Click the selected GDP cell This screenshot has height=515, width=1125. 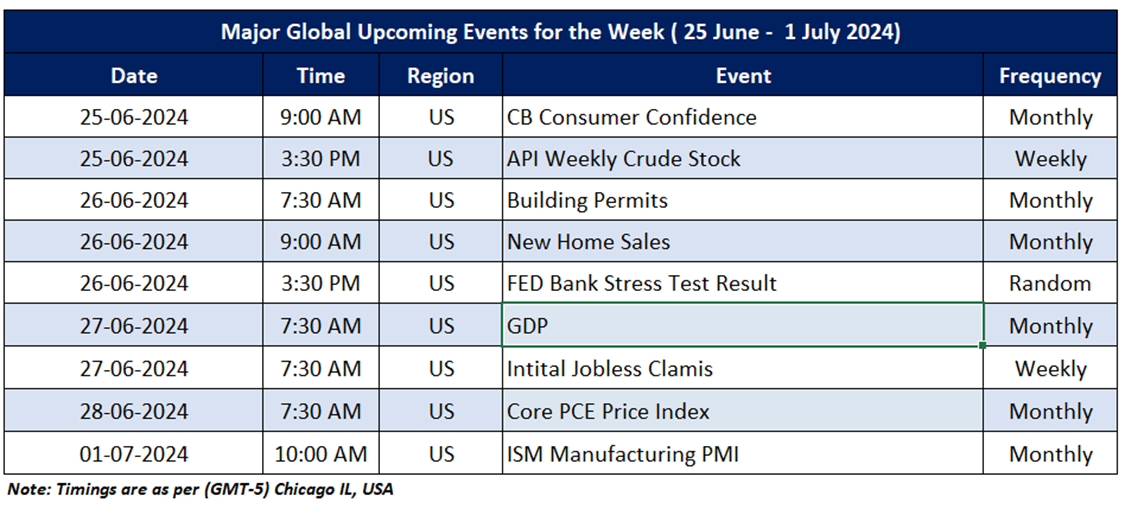click(743, 326)
